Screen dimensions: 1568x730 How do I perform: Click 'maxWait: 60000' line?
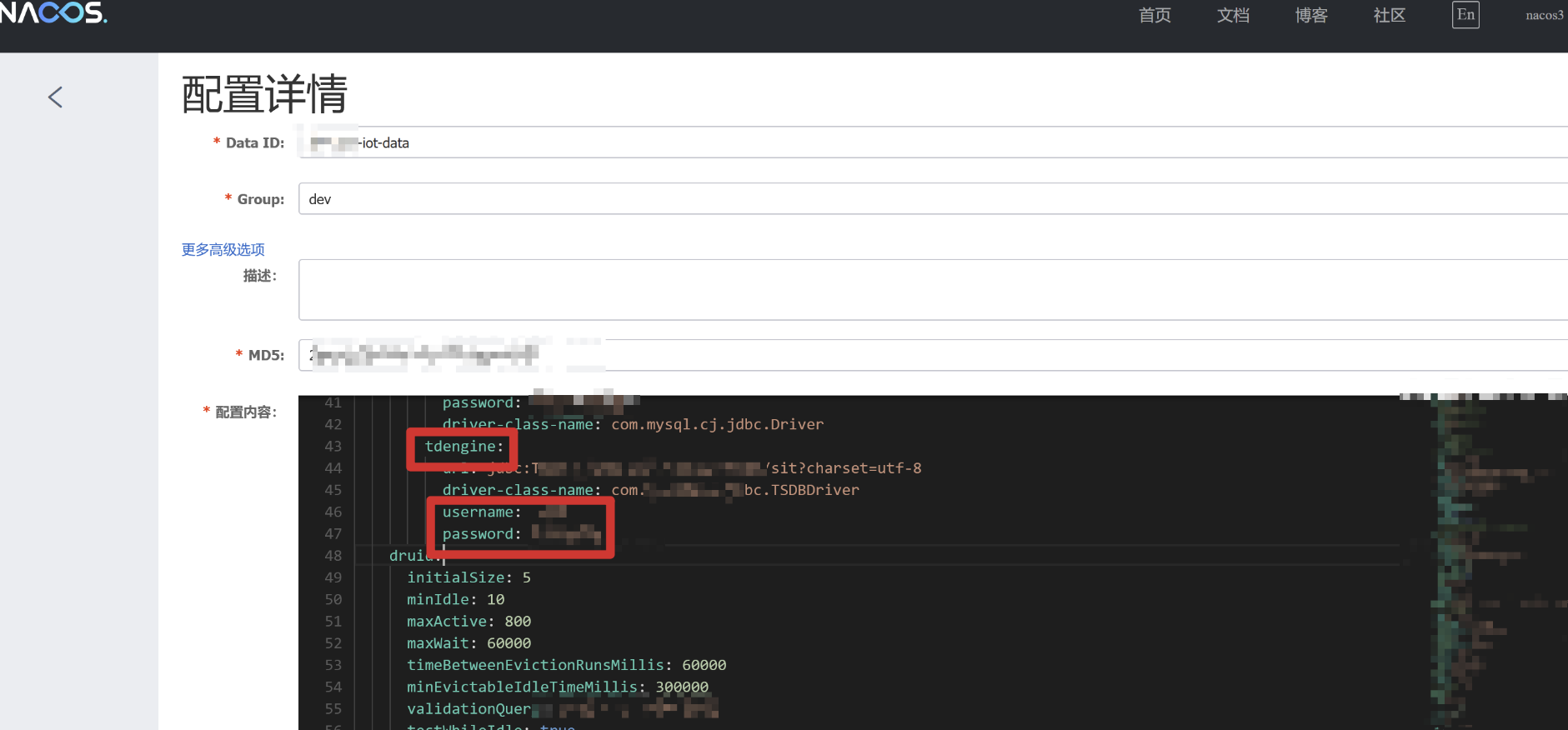pyautogui.click(x=468, y=643)
